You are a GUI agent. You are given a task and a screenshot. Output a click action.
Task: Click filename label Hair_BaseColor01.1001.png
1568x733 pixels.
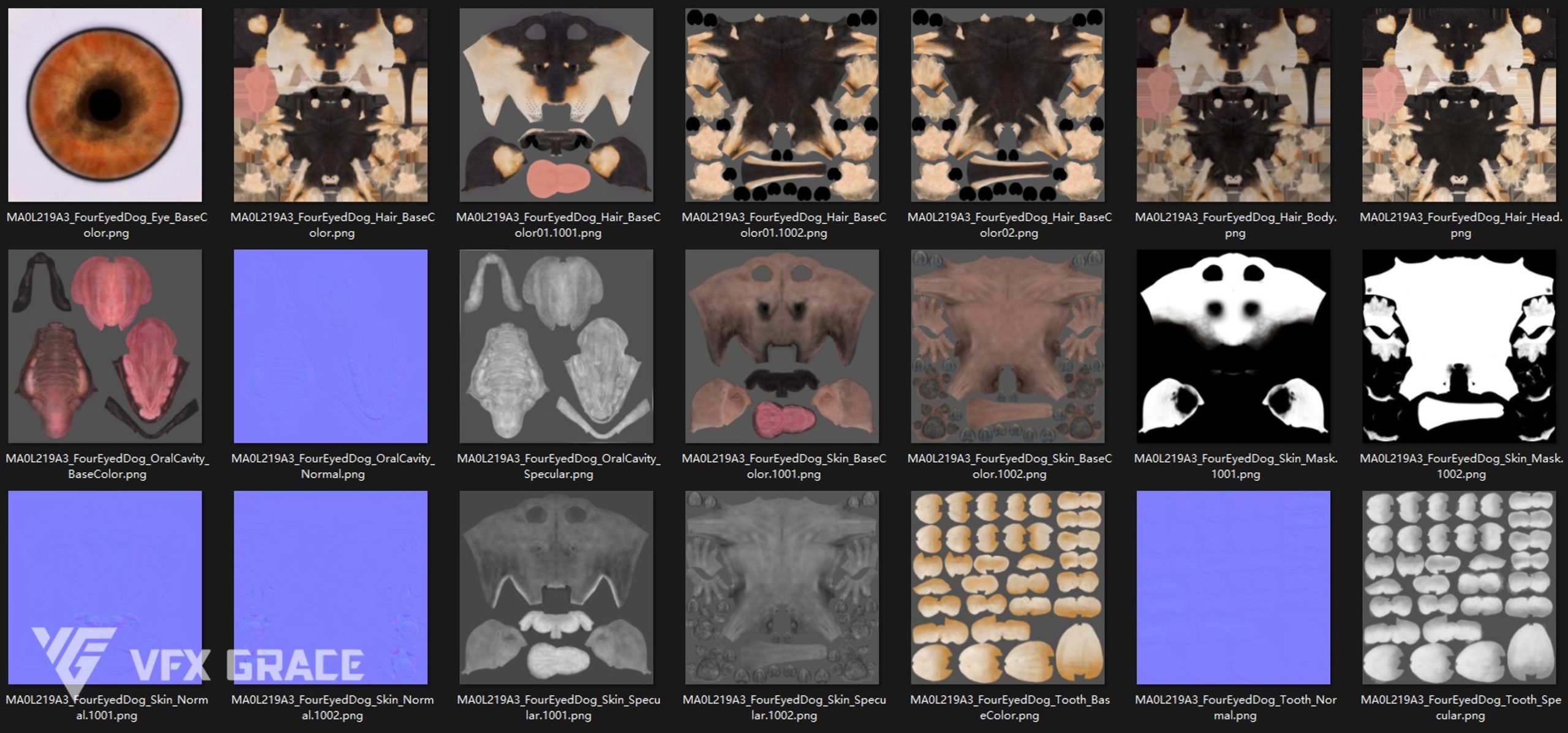558,225
